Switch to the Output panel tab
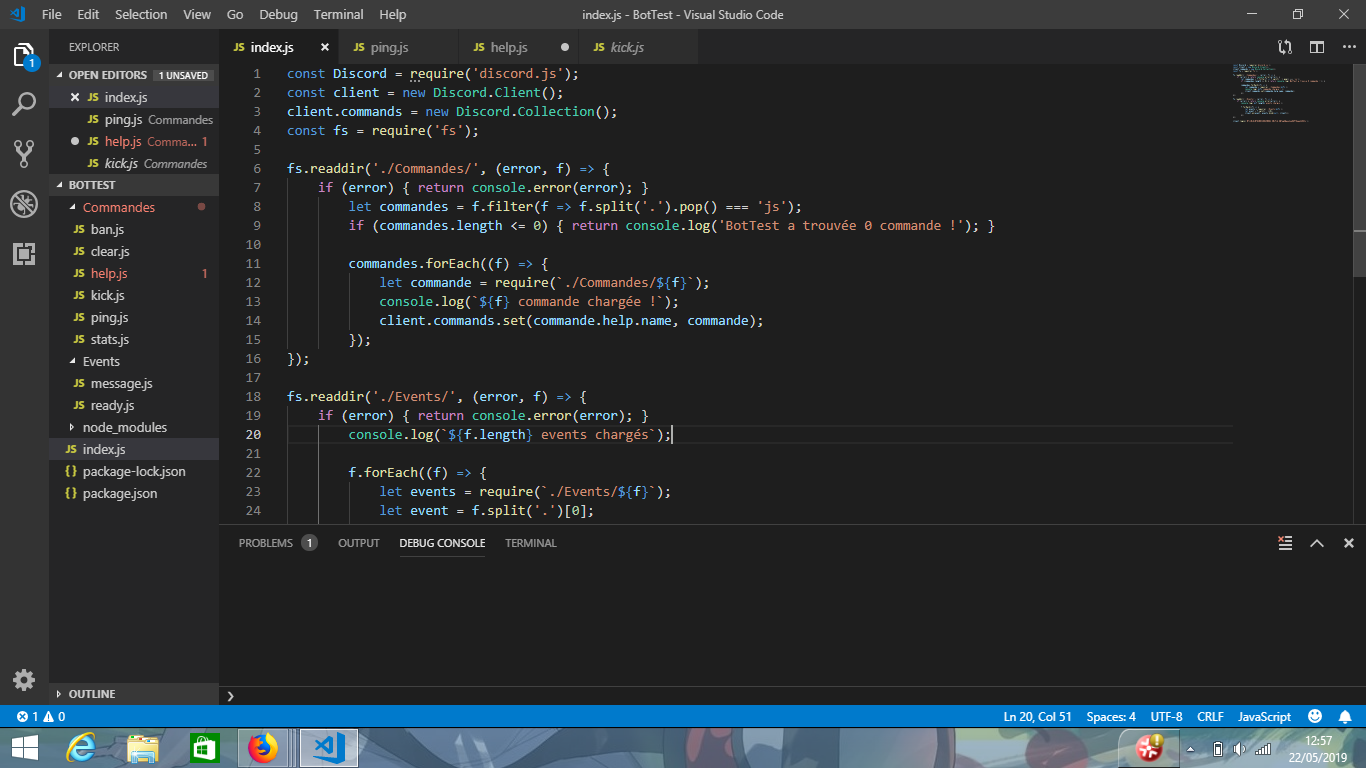This screenshot has width=1366, height=768. (359, 543)
